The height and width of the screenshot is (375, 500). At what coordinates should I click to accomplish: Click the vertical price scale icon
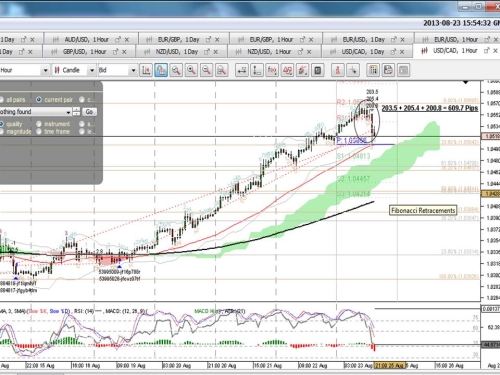point(257,70)
